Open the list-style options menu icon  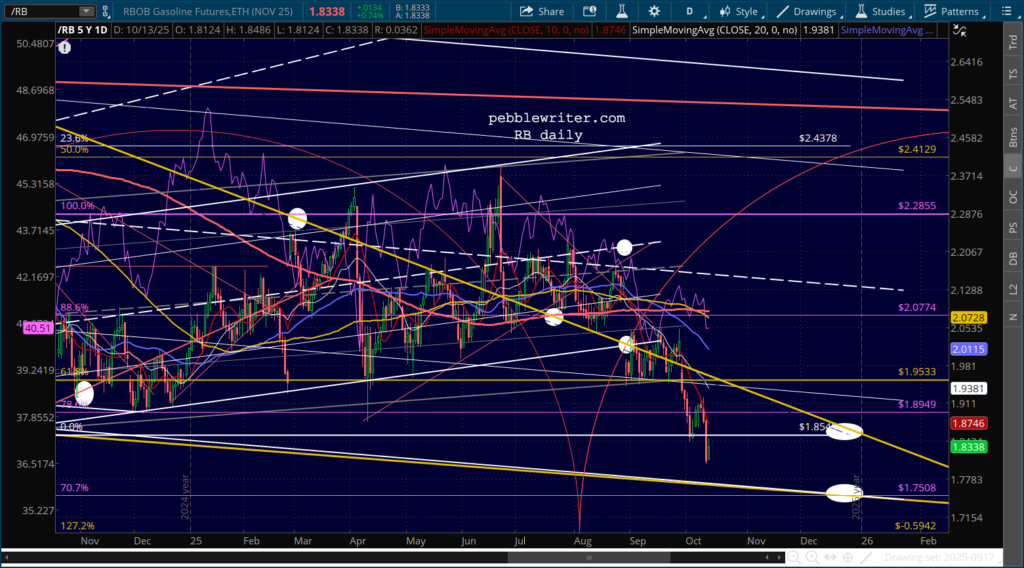click(1006, 11)
